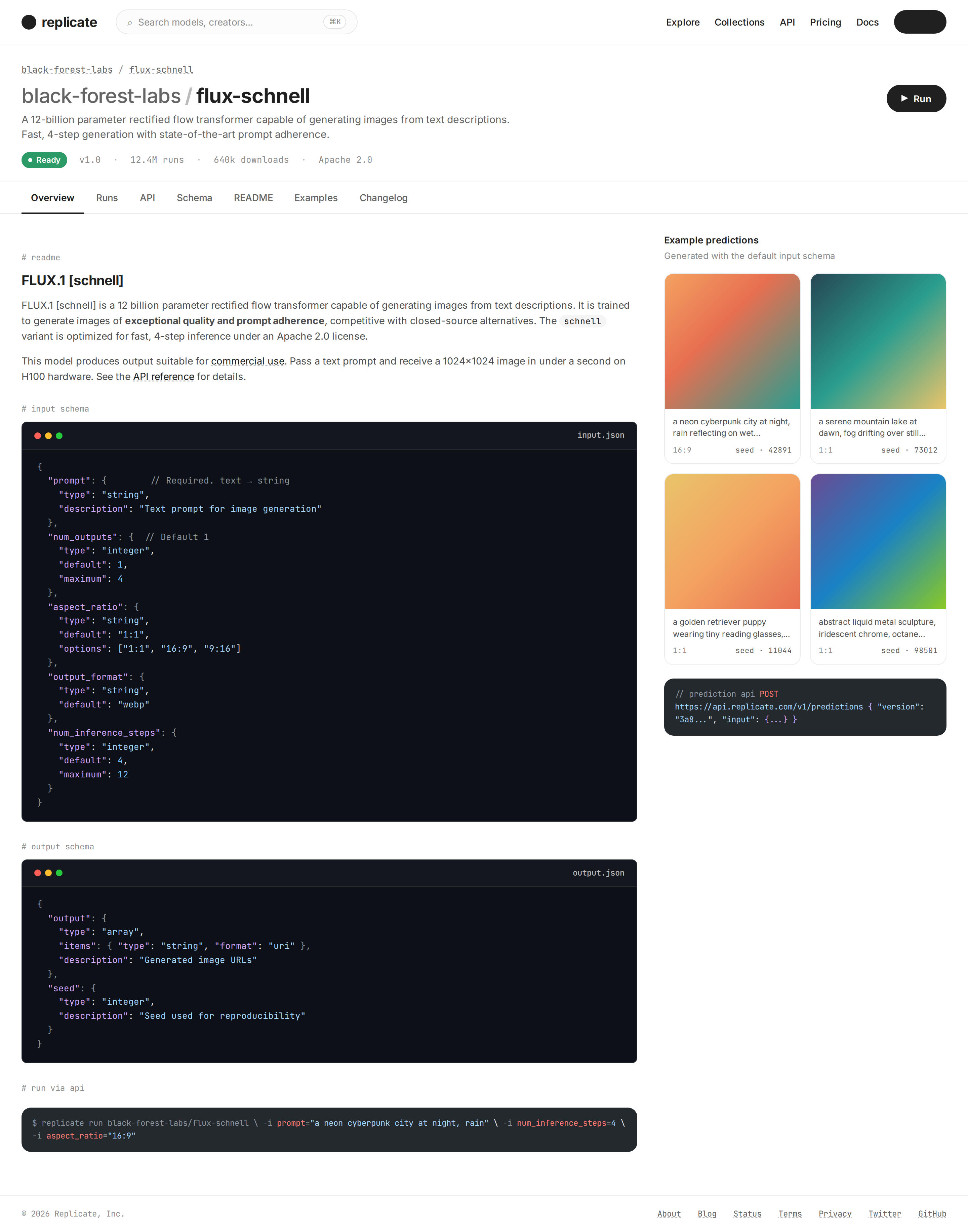Click the Run button

pos(916,99)
